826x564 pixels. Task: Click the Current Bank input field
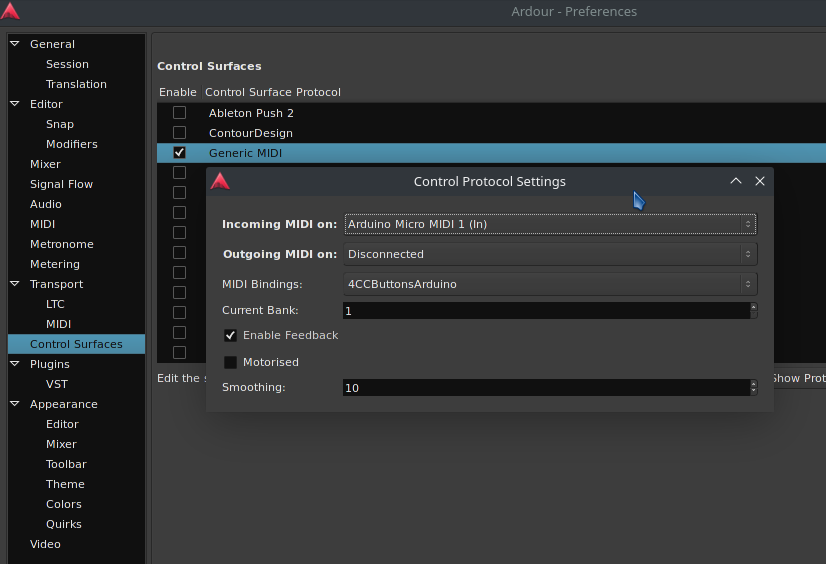545,311
